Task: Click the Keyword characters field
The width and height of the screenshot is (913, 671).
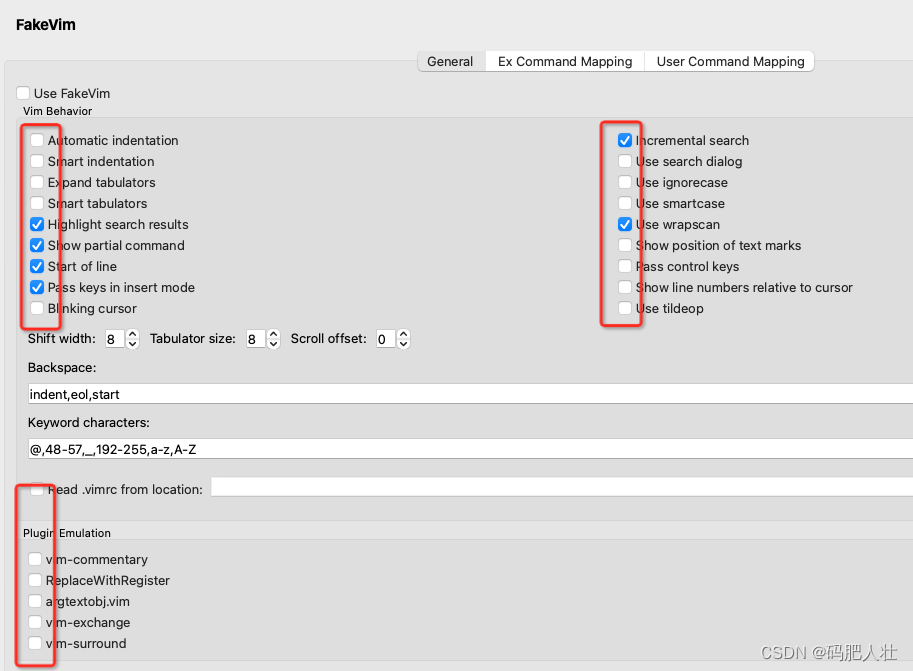Action: [470, 449]
